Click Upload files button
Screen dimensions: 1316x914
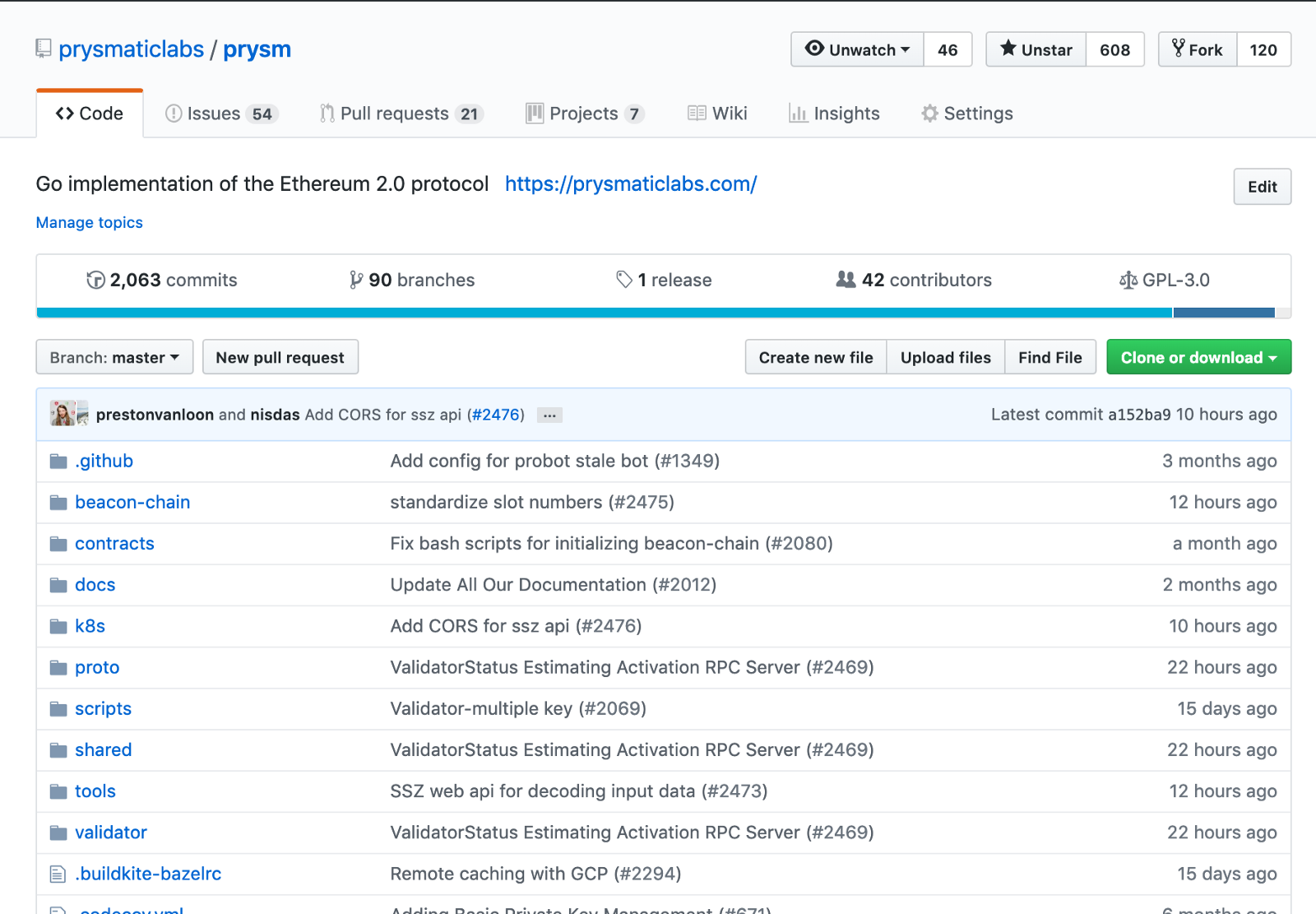click(946, 357)
